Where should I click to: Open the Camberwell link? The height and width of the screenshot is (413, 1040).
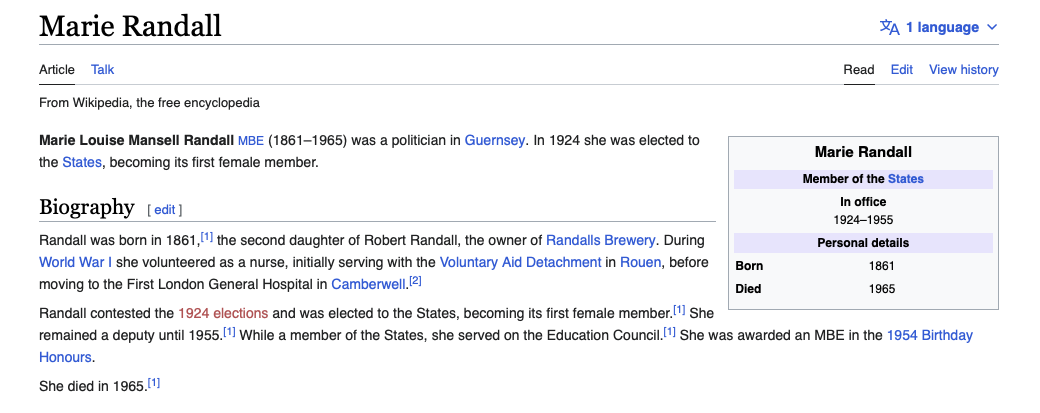click(x=368, y=284)
